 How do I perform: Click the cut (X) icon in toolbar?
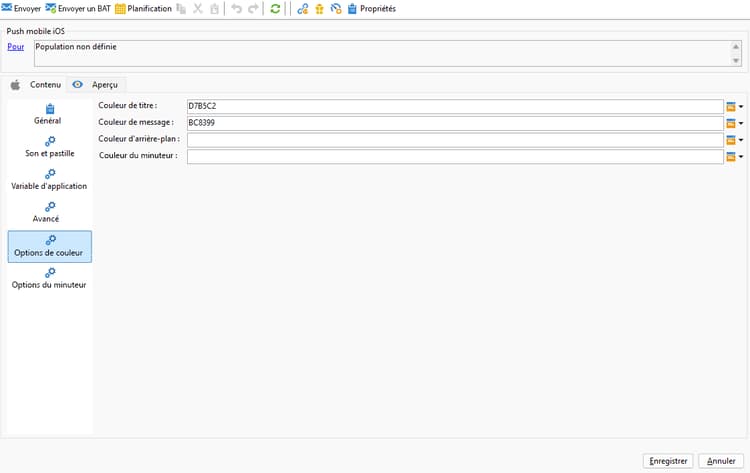198,9
